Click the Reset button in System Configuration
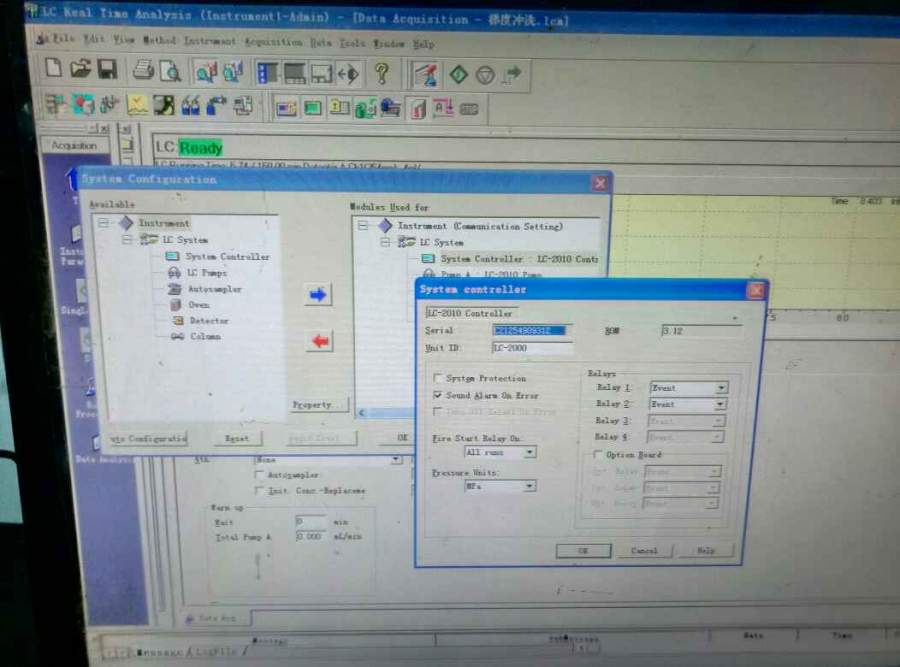This screenshot has width=900, height=667. tap(236, 439)
